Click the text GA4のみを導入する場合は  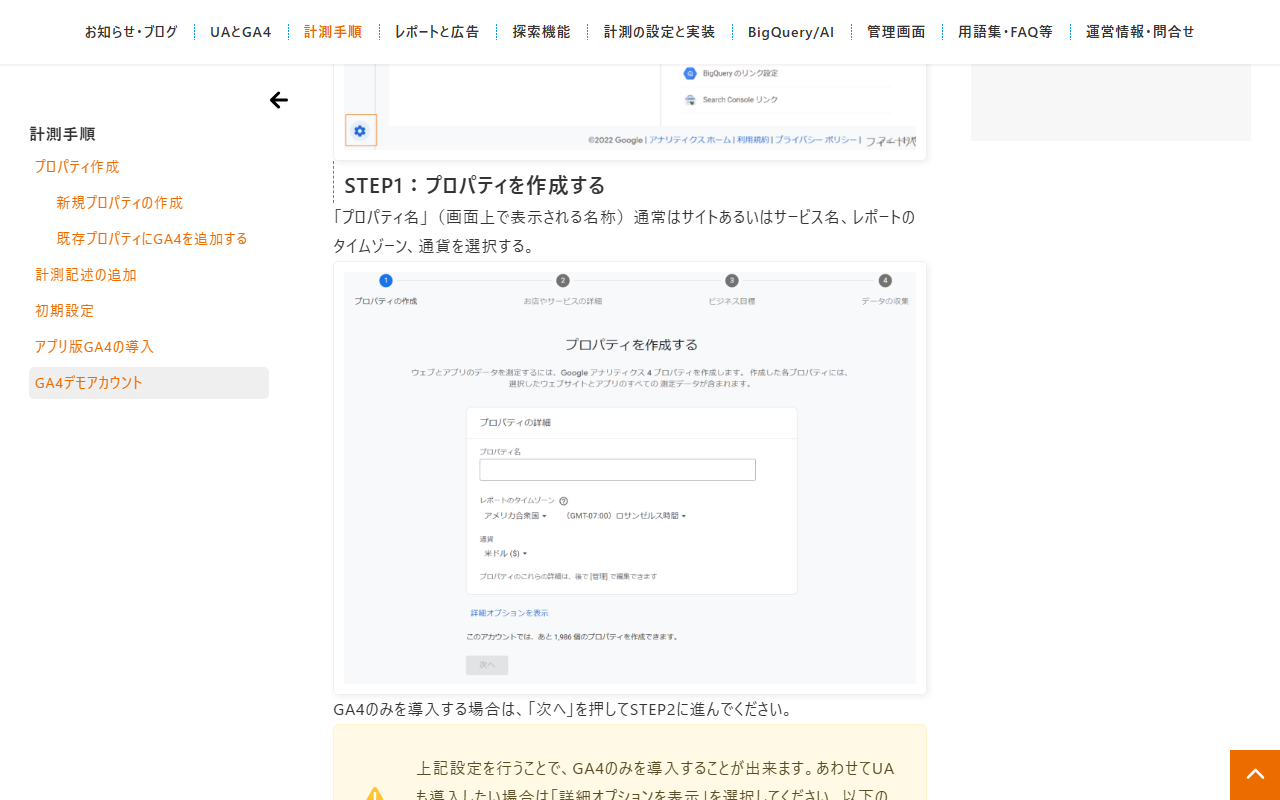tap(430, 709)
